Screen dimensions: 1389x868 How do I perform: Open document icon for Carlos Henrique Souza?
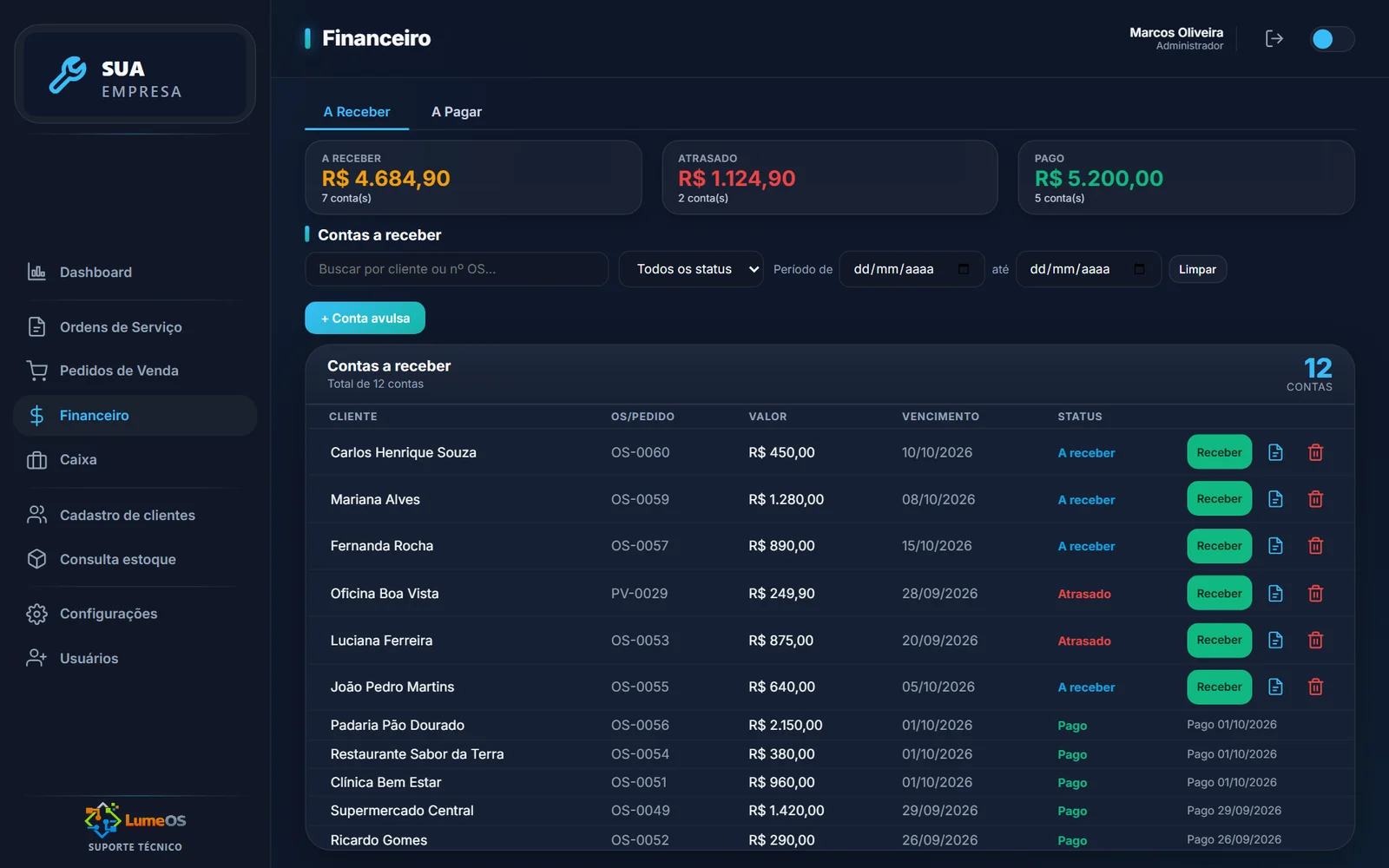point(1275,452)
